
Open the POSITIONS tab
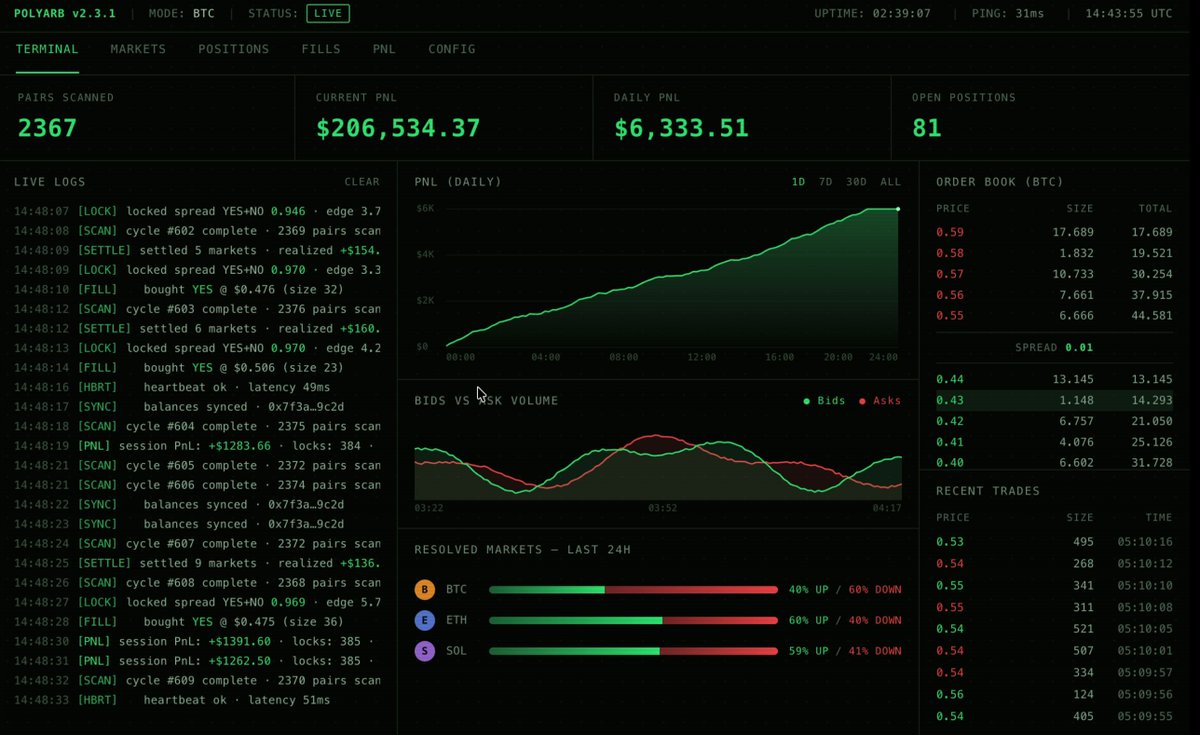coord(233,49)
